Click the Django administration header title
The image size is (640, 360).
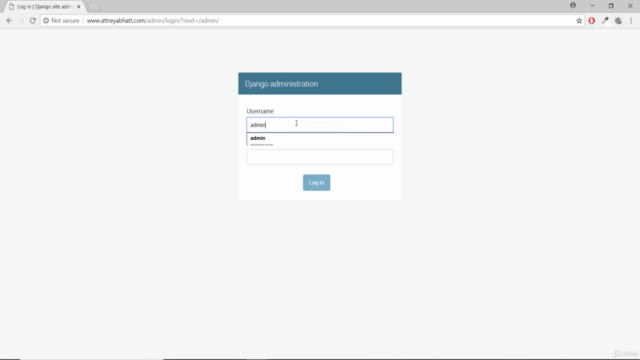pos(281,84)
